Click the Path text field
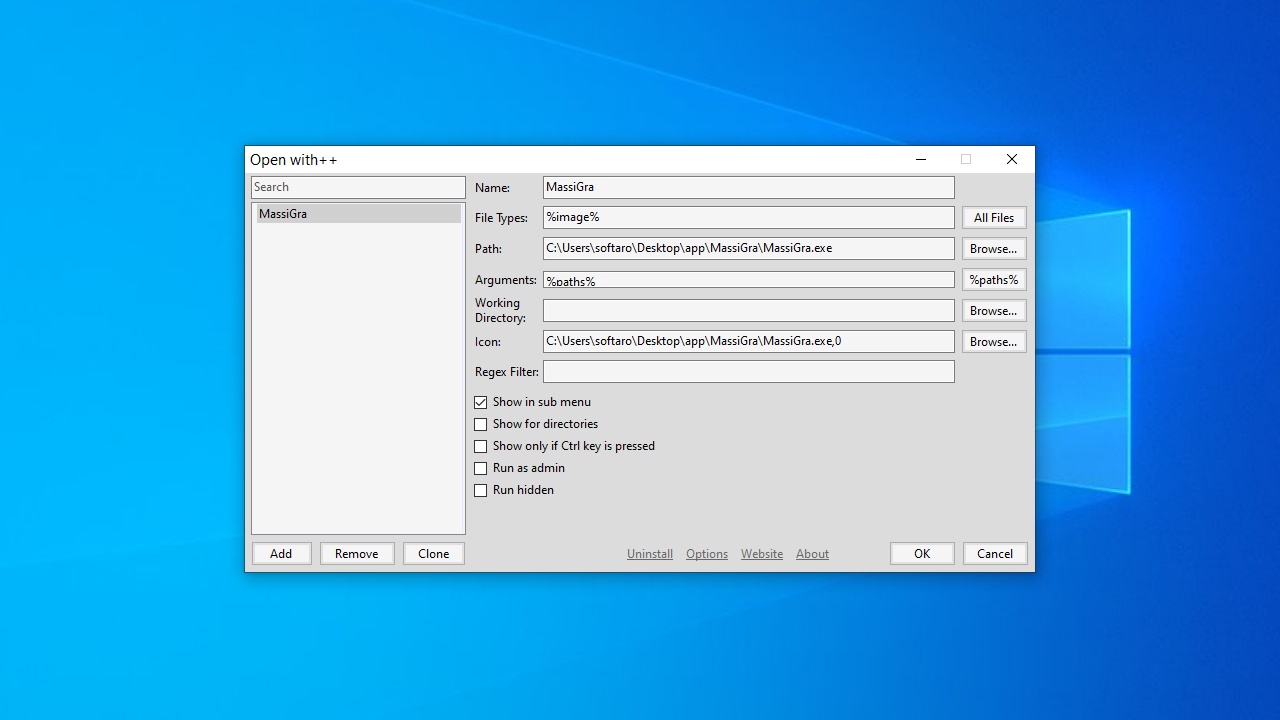Screen dimensions: 1280x720 749,248
